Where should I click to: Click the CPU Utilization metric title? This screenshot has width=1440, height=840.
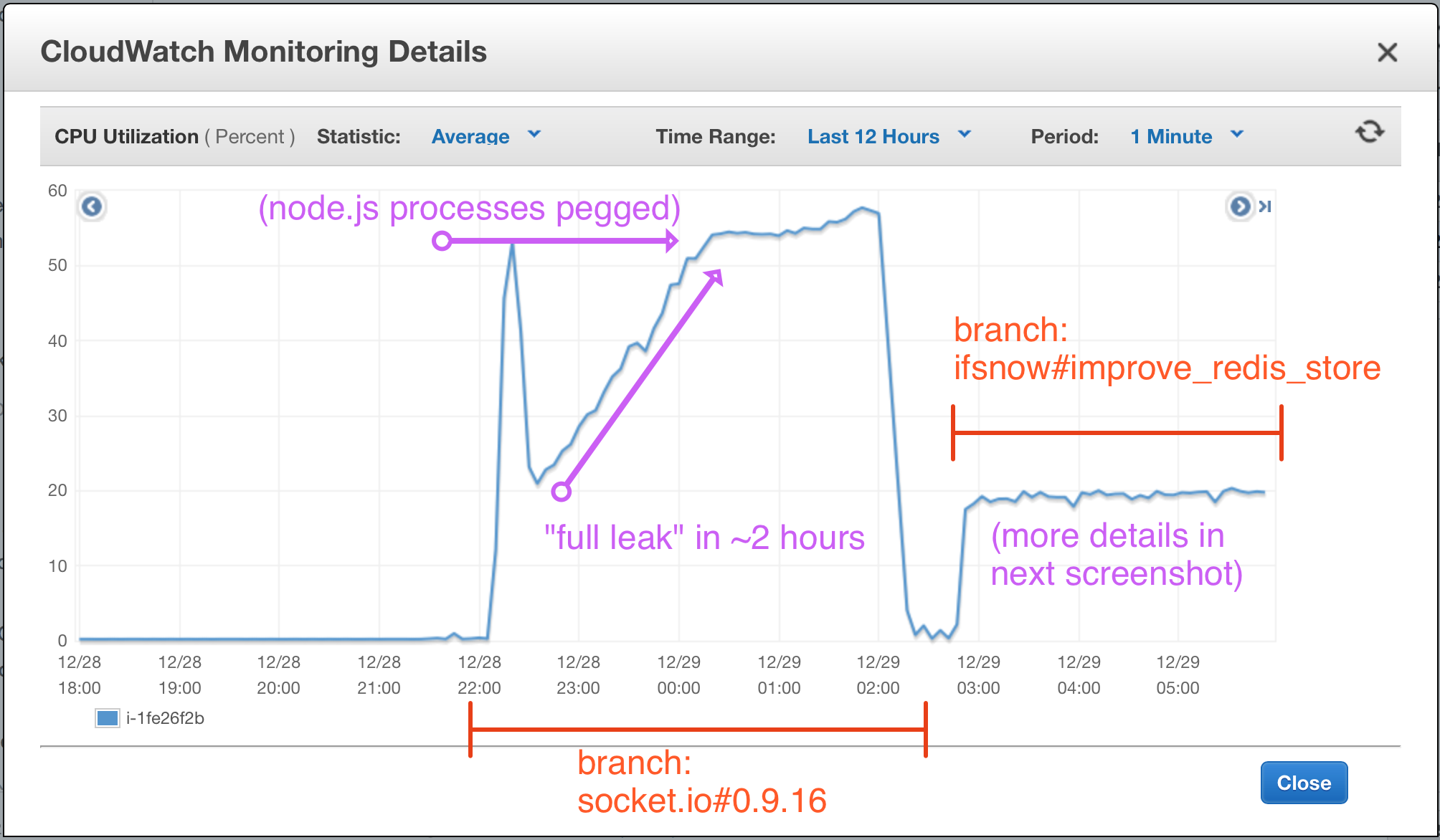126,136
